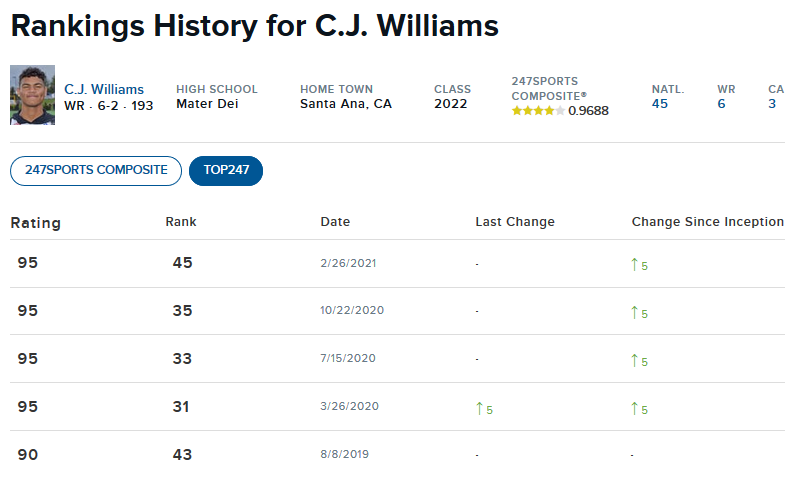Click the star rating icons
The image size is (792, 495).
pos(537,110)
